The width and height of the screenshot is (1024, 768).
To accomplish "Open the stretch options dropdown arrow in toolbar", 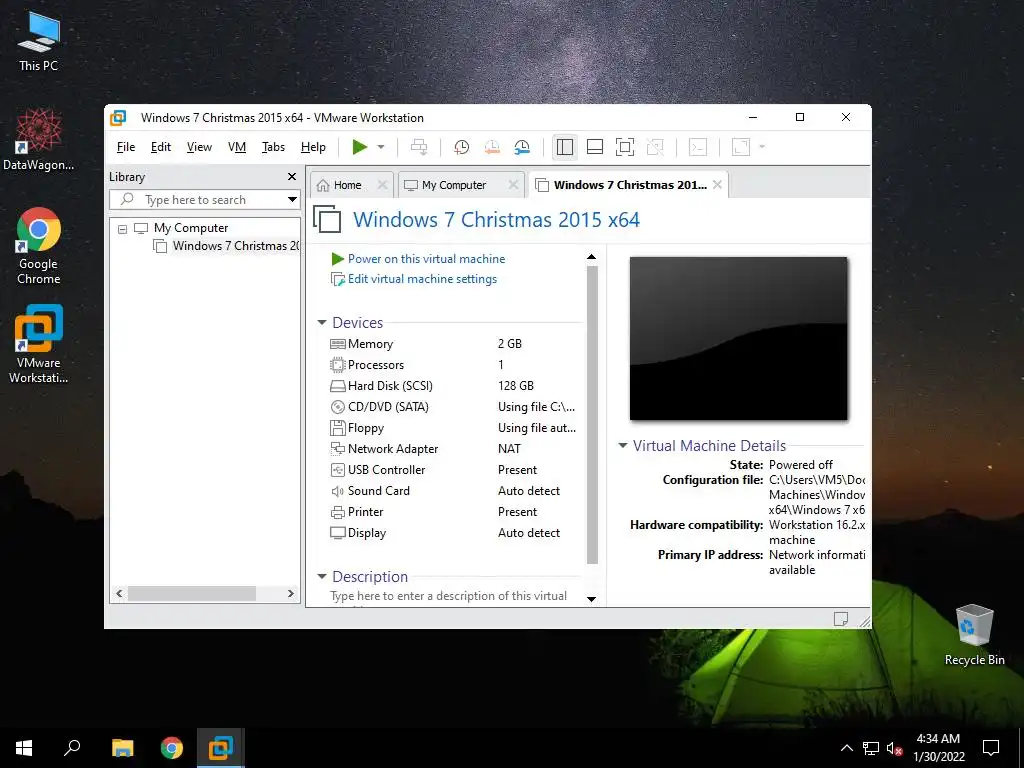I will [762, 147].
